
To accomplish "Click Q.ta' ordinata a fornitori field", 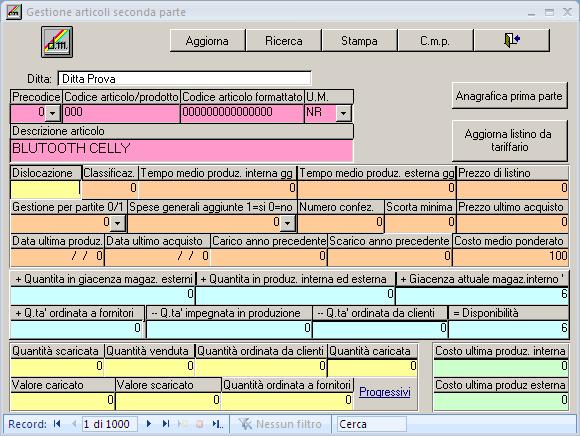I will tap(77, 329).
